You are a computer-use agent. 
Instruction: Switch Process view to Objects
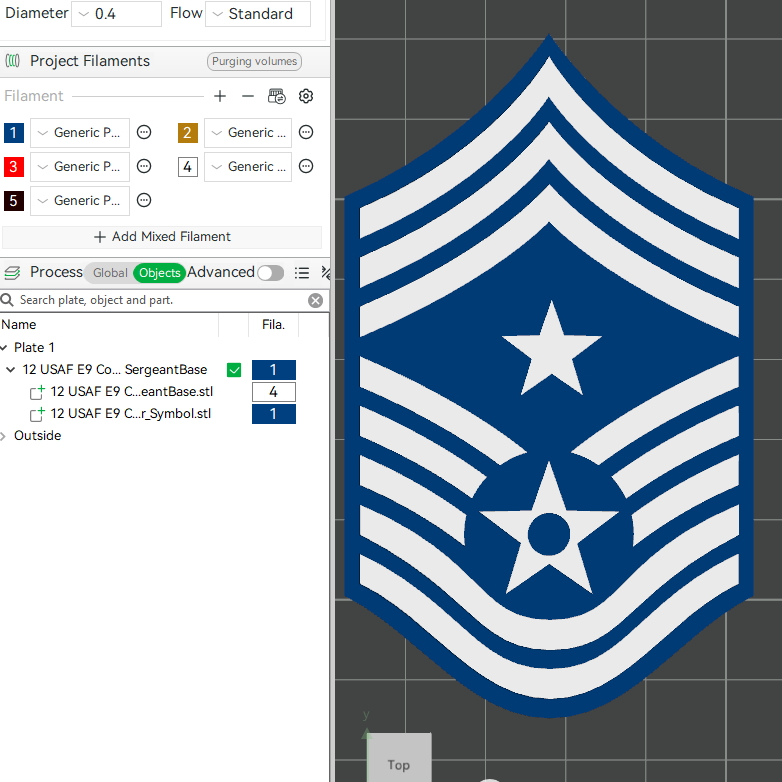(x=160, y=273)
